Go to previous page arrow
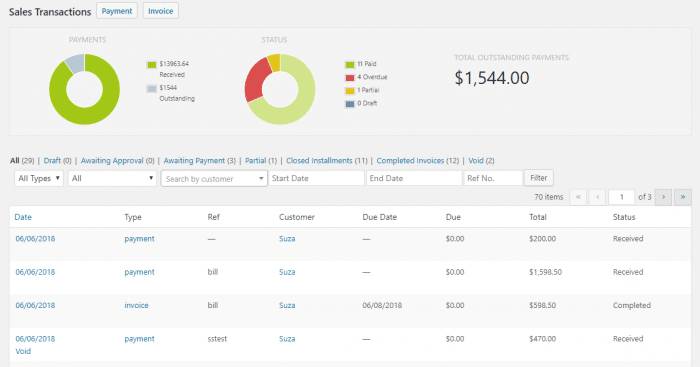 click(x=597, y=197)
